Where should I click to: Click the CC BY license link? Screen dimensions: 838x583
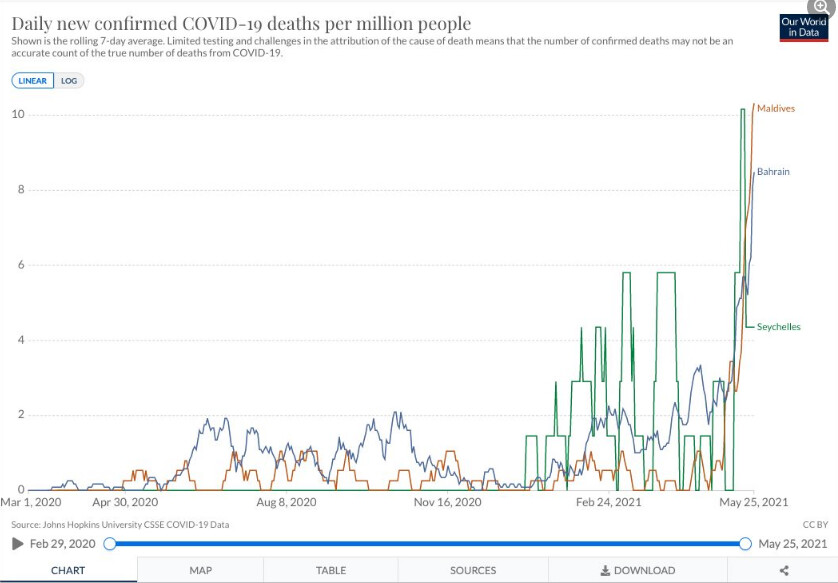point(815,524)
